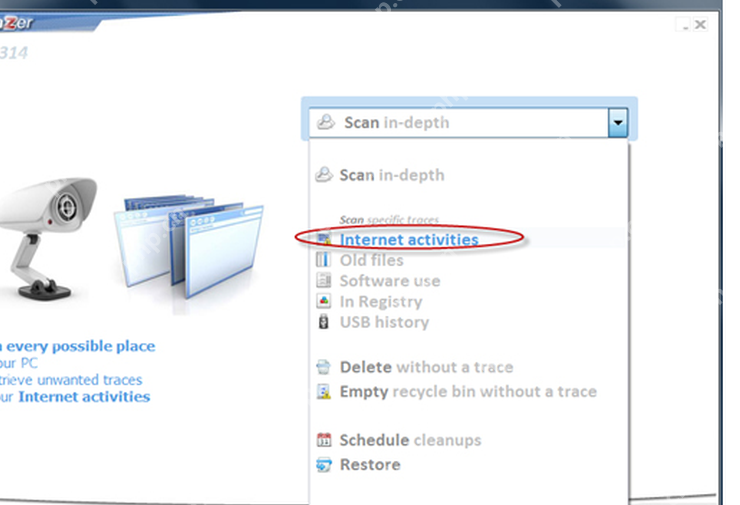The image size is (740, 505).
Task: Choose Software use scan option
Action: (x=390, y=281)
